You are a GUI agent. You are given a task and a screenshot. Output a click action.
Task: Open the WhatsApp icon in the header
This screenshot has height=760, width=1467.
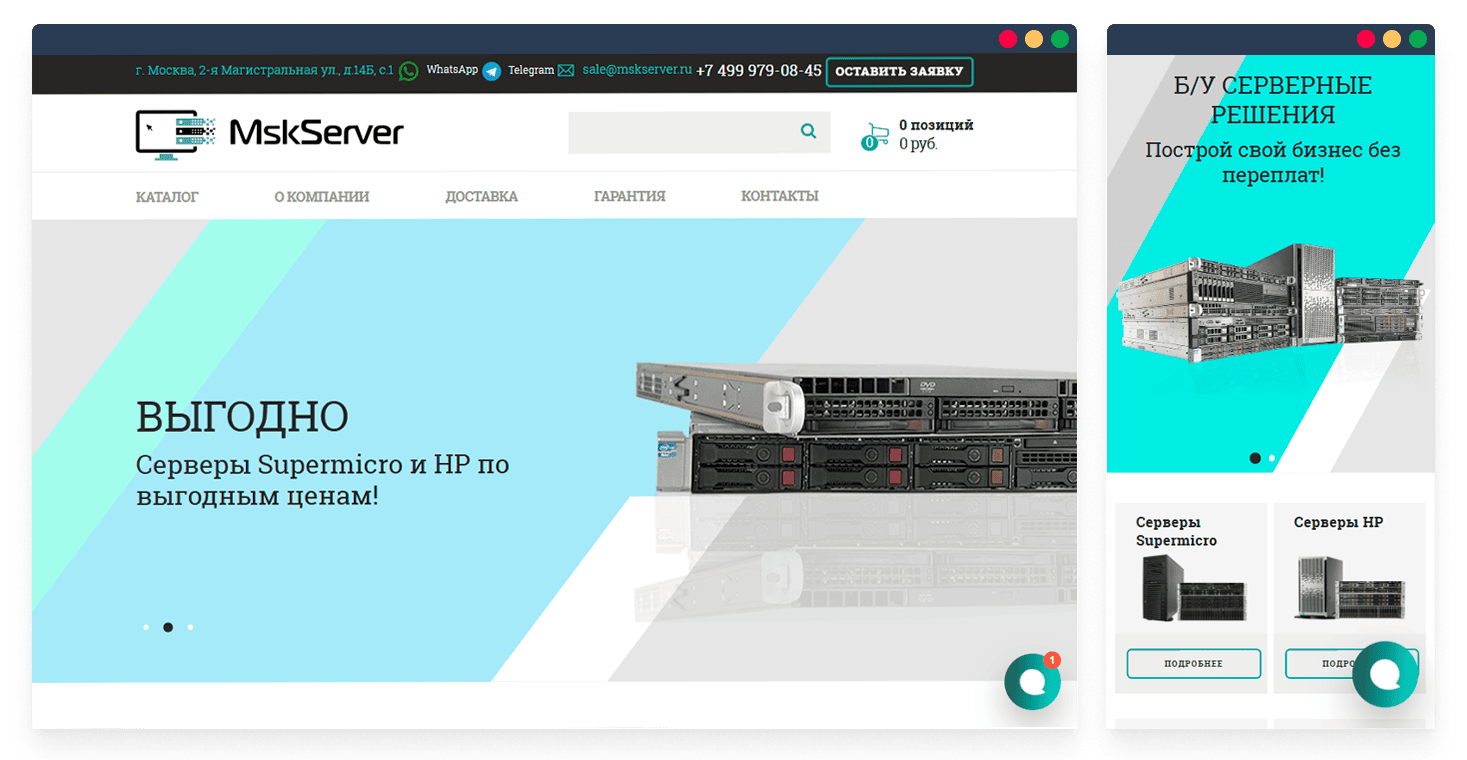pyautogui.click(x=408, y=71)
